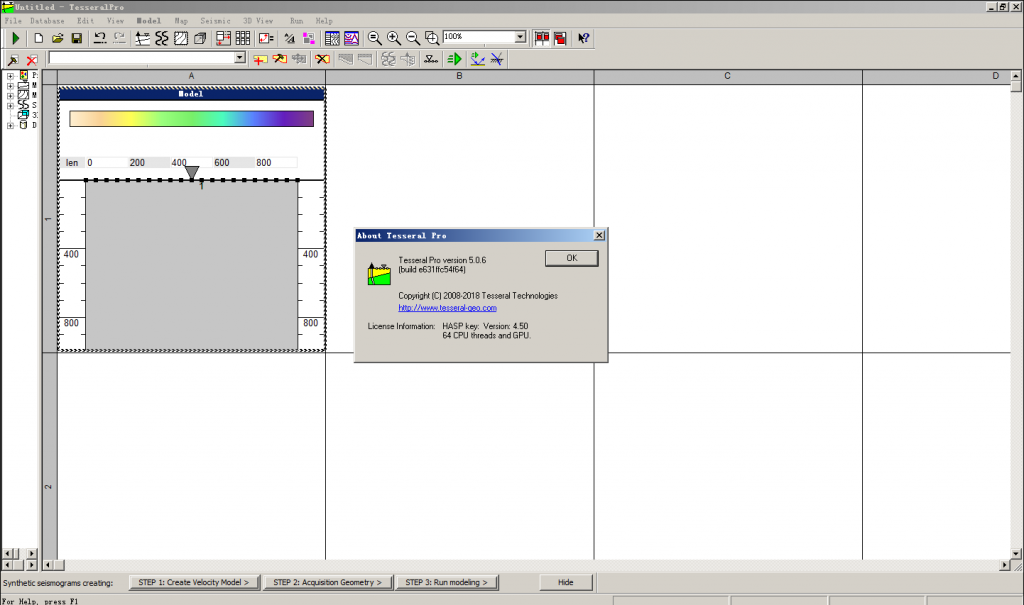Click the grayed Redo arrow icon
Image resolution: width=1024 pixels, height=605 pixels.
click(119, 39)
